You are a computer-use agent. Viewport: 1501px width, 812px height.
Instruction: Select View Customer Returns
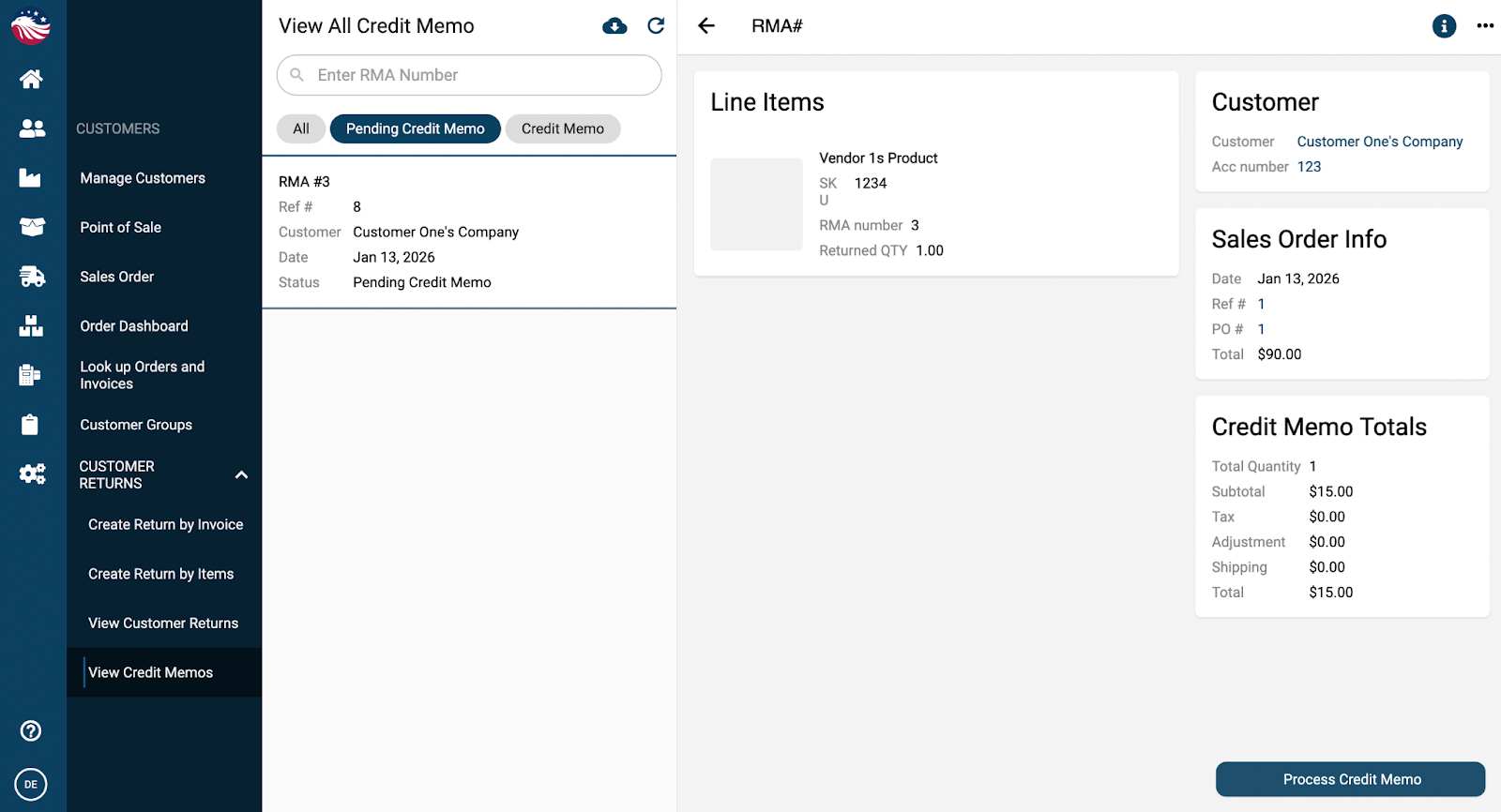point(163,623)
